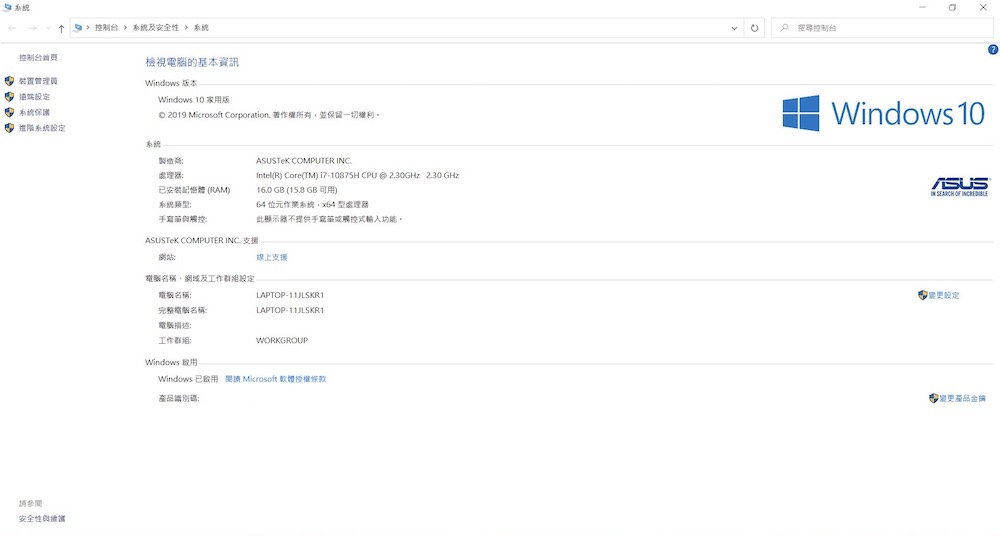Screen dimensions: 1000x536
Task: Click the search magnifier icon
Action: point(784,28)
